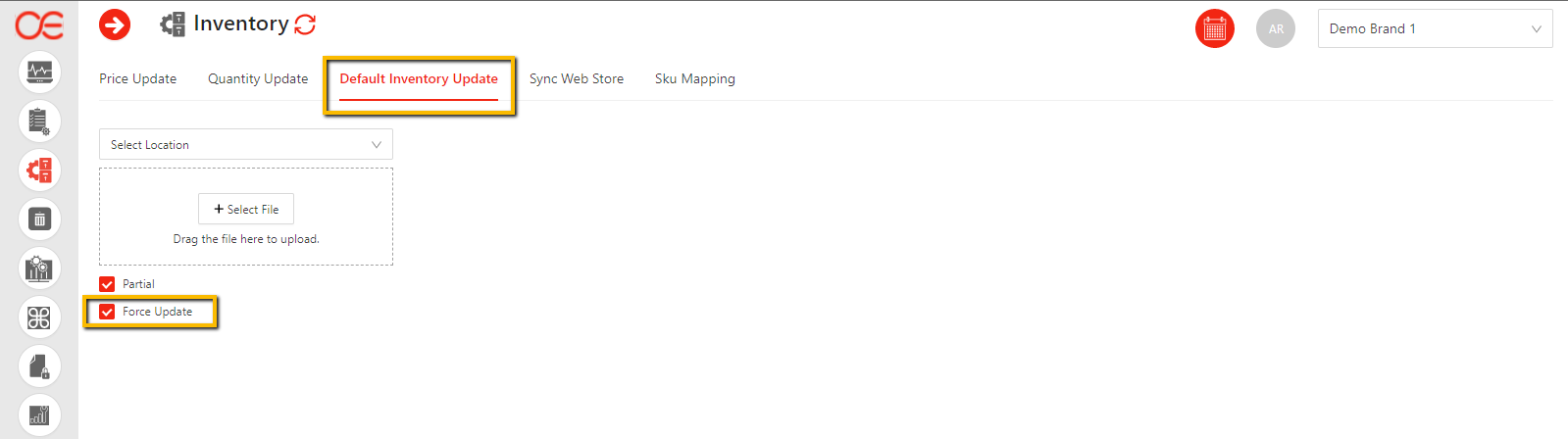Click the AR user avatar

point(1275,29)
